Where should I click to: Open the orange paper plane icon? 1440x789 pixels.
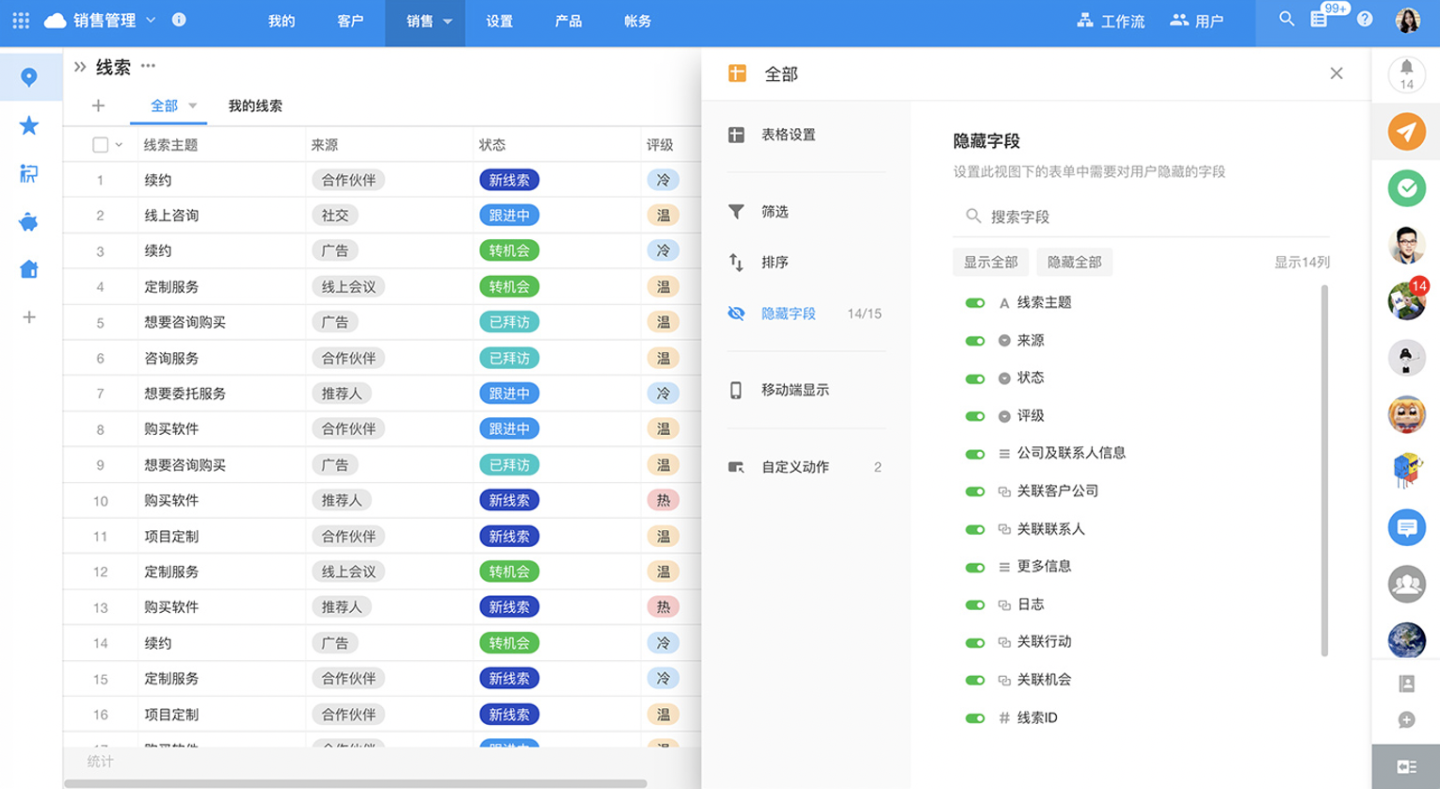coord(1407,132)
